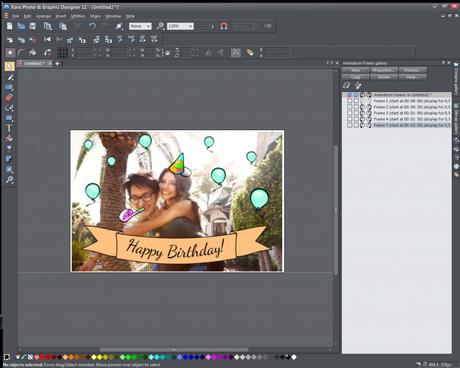
Task: Select the Transparency wine glass tool
Action: (x=9, y=149)
